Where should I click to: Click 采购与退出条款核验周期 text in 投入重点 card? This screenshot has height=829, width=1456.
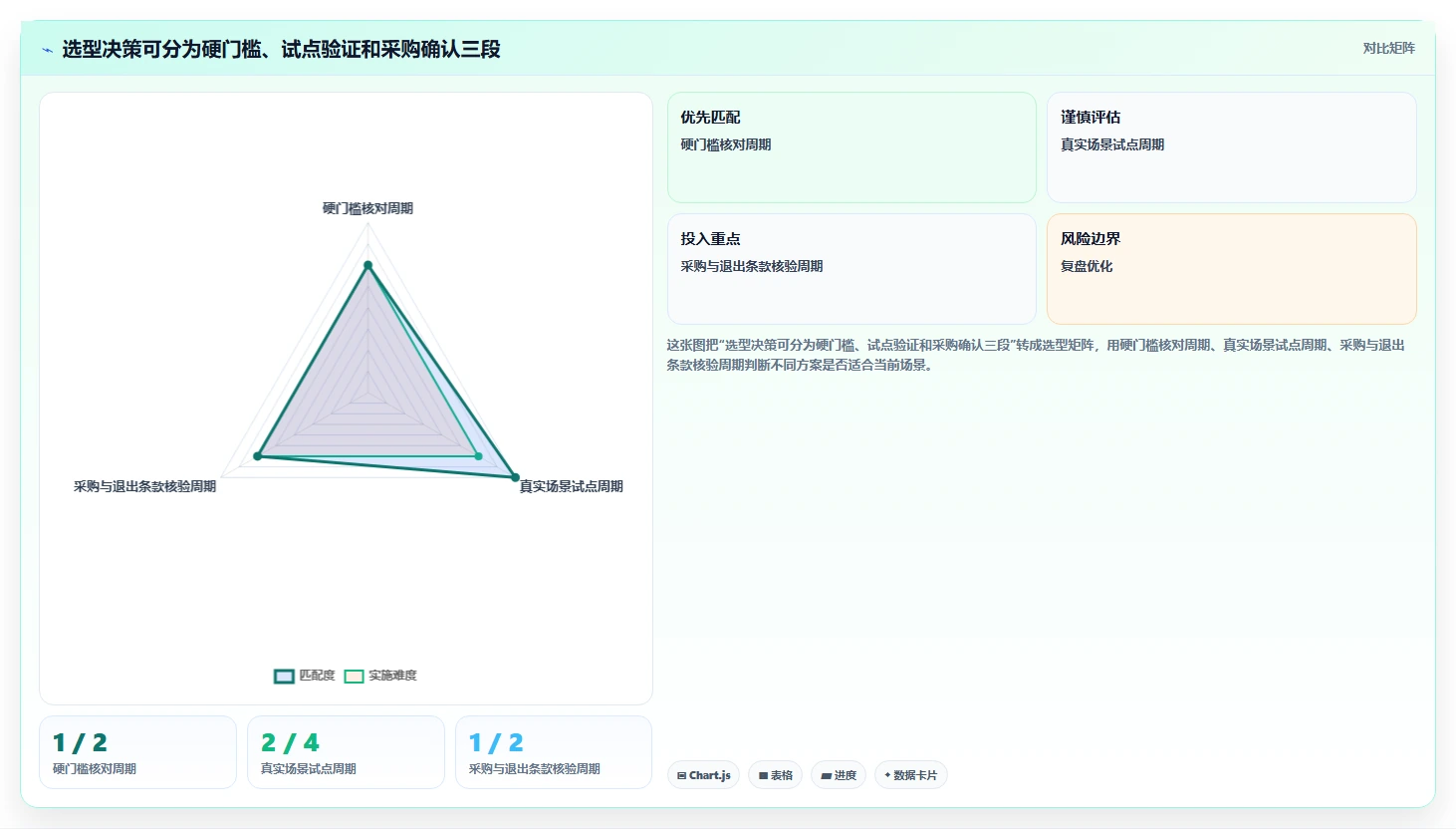752,266
